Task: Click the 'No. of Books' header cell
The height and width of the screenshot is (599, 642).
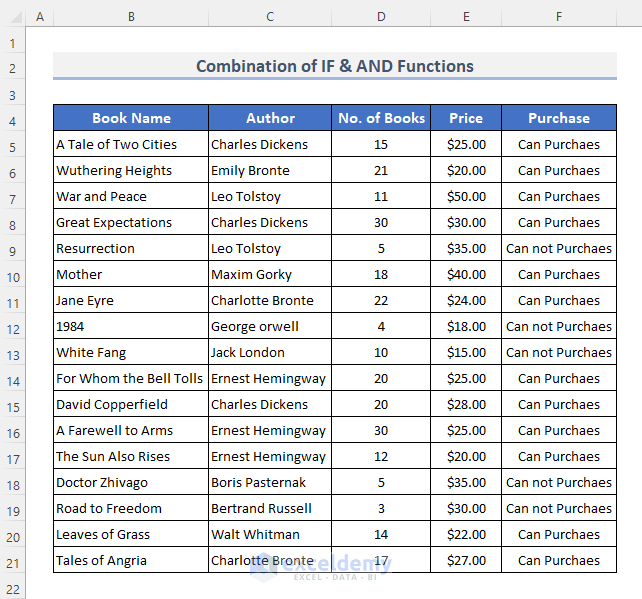Action: (x=381, y=118)
